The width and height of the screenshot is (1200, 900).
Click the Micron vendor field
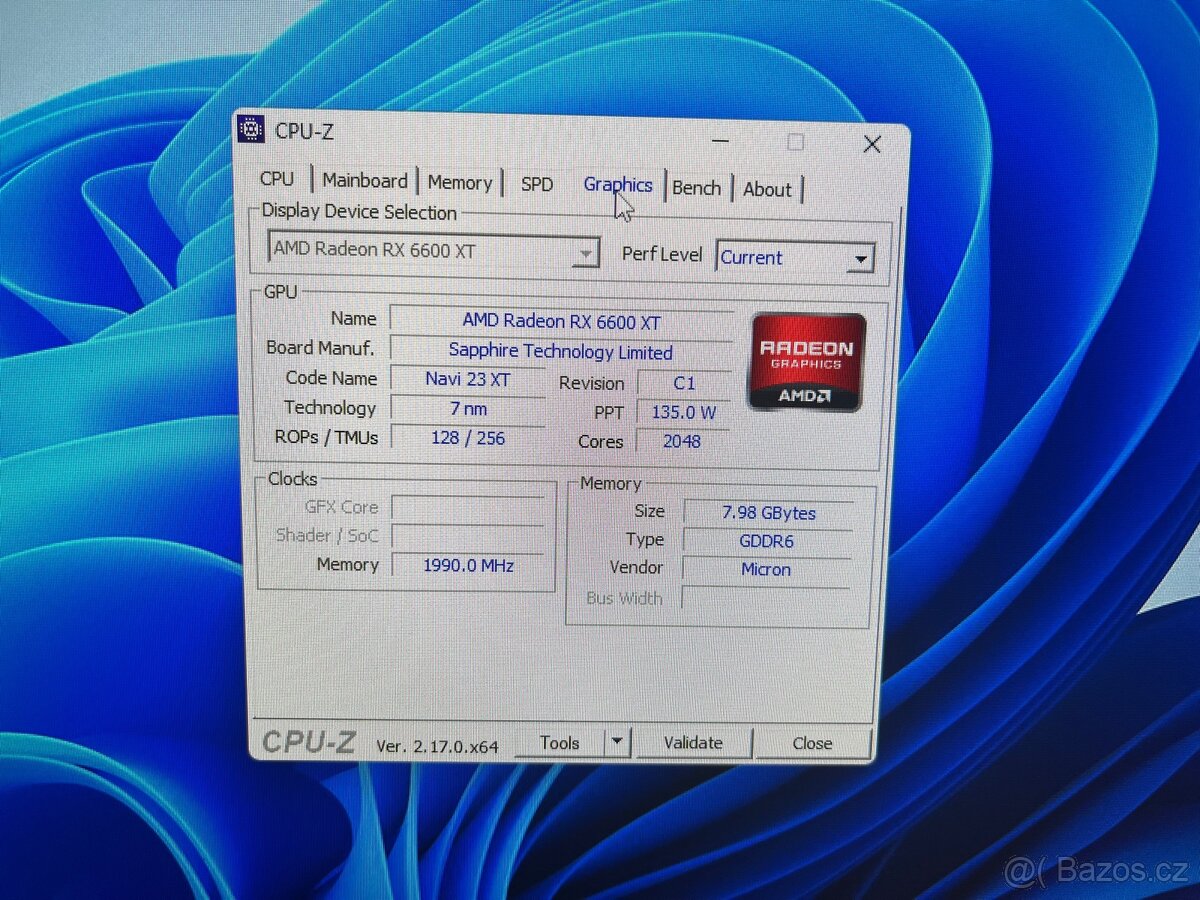pyautogui.click(x=766, y=568)
